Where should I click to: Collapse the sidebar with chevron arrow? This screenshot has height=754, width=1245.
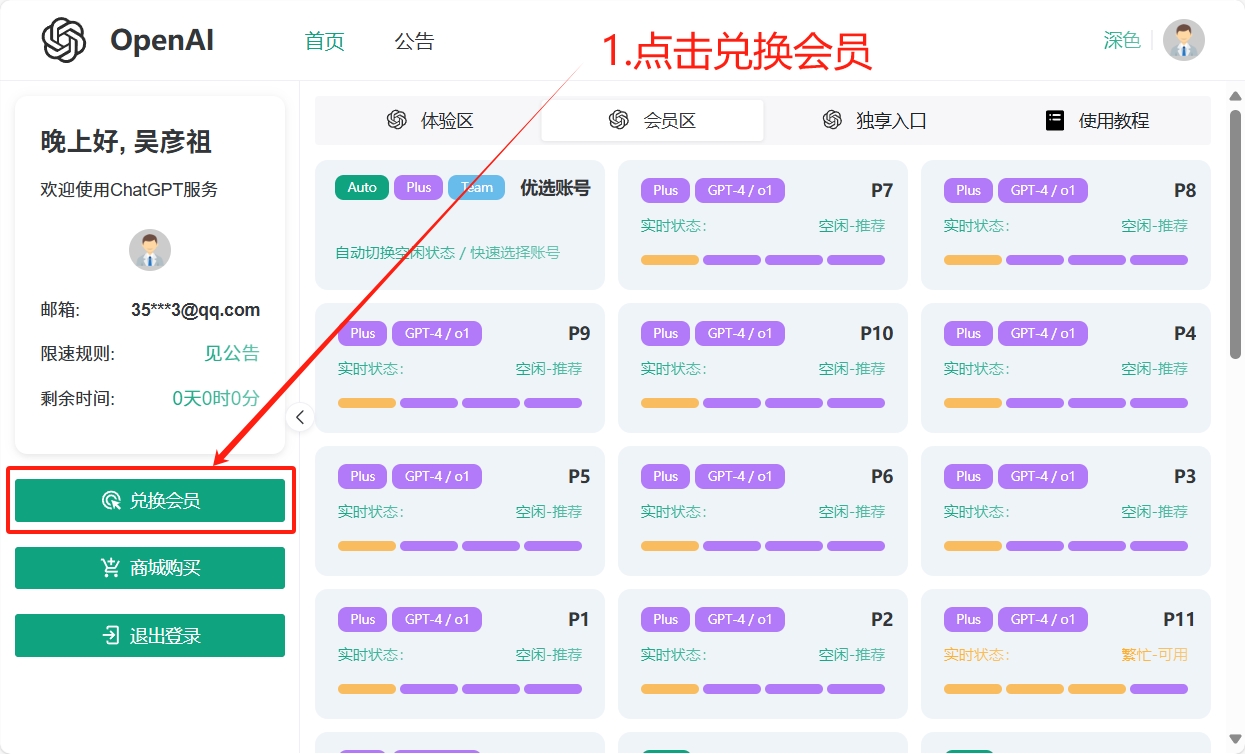(x=300, y=418)
